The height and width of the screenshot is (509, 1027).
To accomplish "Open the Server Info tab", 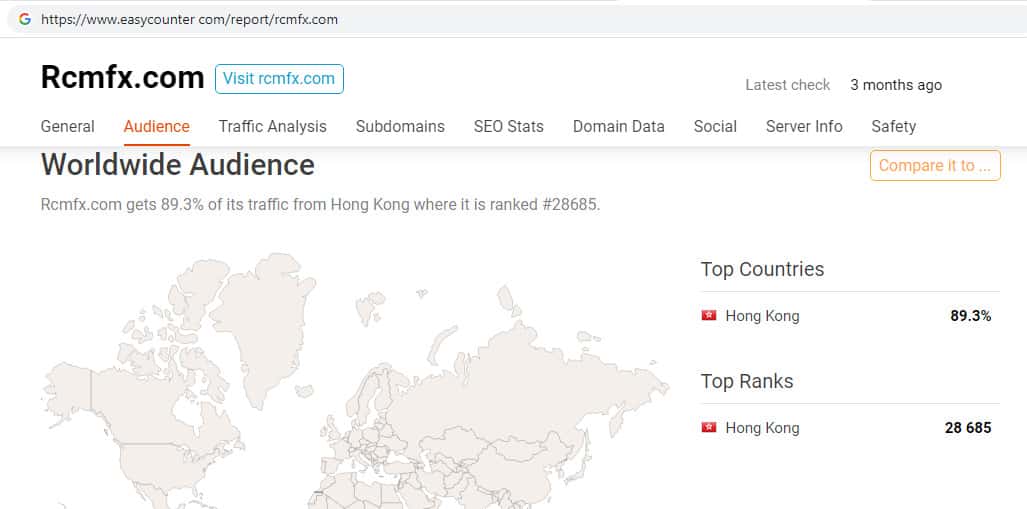I will coord(804,126).
